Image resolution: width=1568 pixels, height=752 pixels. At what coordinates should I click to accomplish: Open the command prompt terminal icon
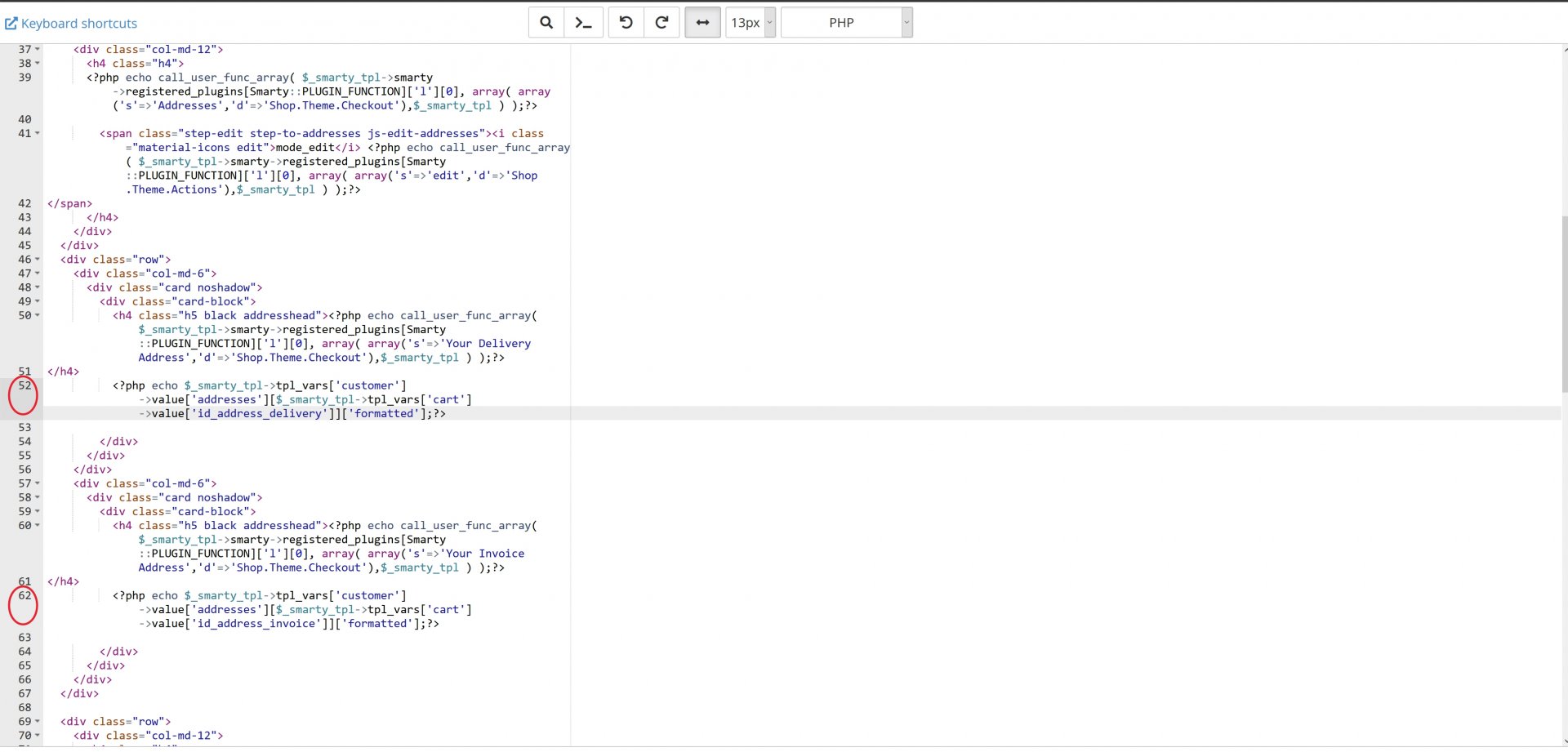coord(584,23)
